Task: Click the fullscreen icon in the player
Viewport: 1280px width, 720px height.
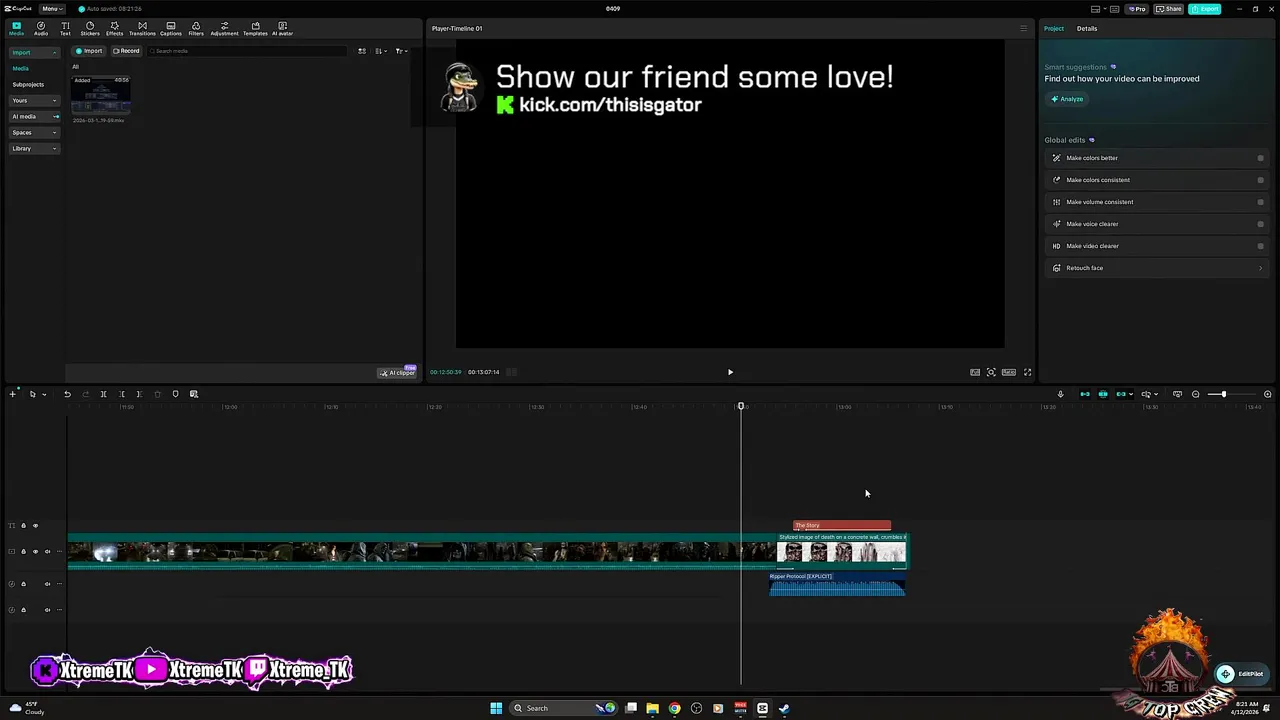Action: pyautogui.click(x=1027, y=372)
